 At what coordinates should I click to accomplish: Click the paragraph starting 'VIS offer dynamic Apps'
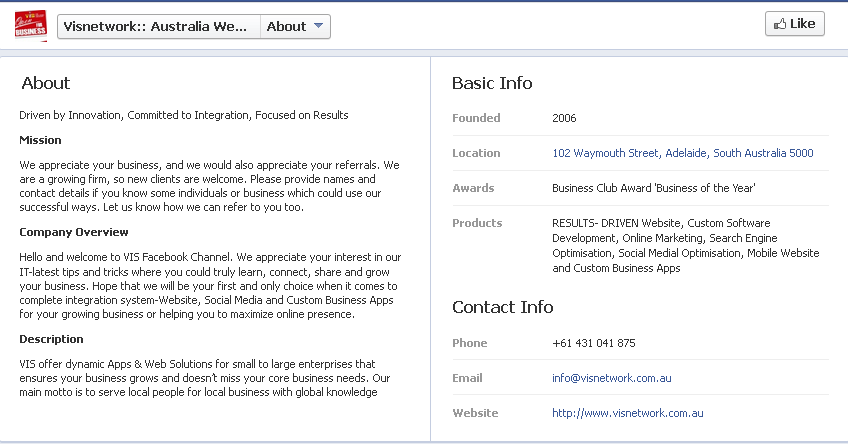[x=205, y=378]
